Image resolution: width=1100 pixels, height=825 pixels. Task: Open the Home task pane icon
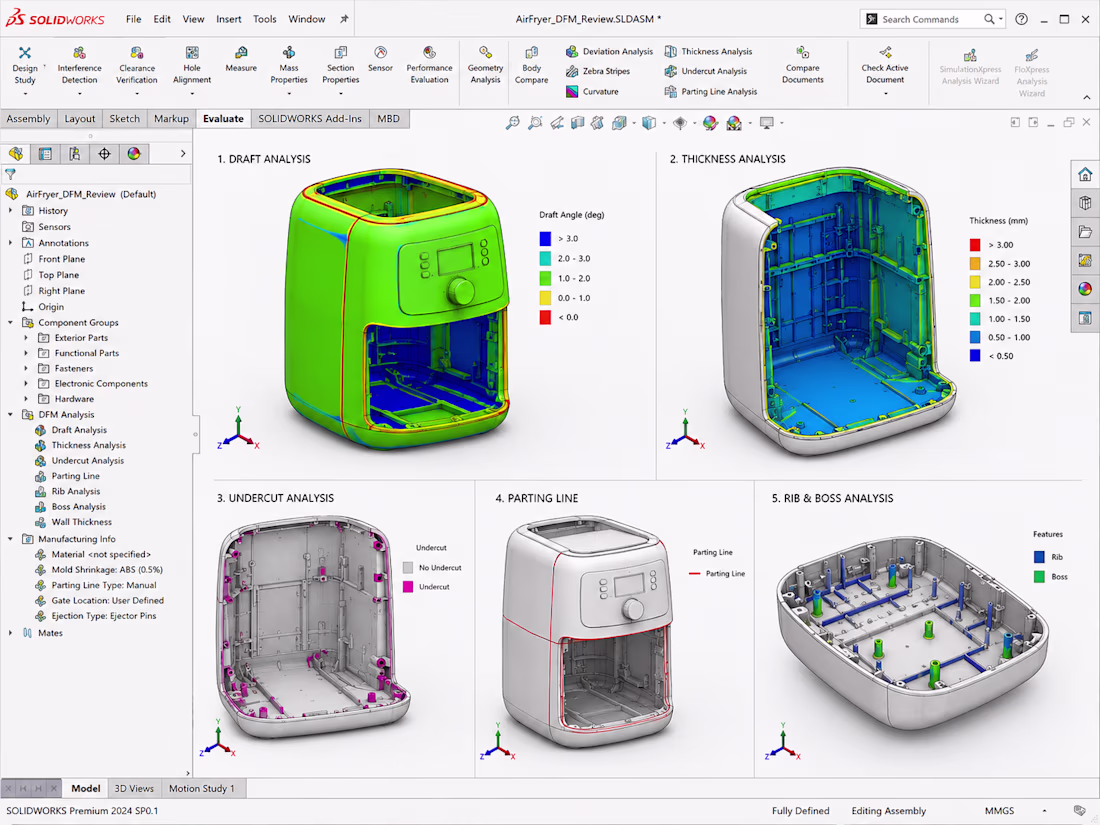tap(1085, 175)
